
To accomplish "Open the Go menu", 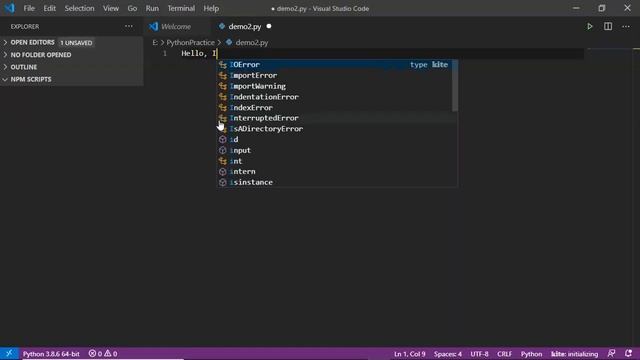I will click(x=132, y=8).
